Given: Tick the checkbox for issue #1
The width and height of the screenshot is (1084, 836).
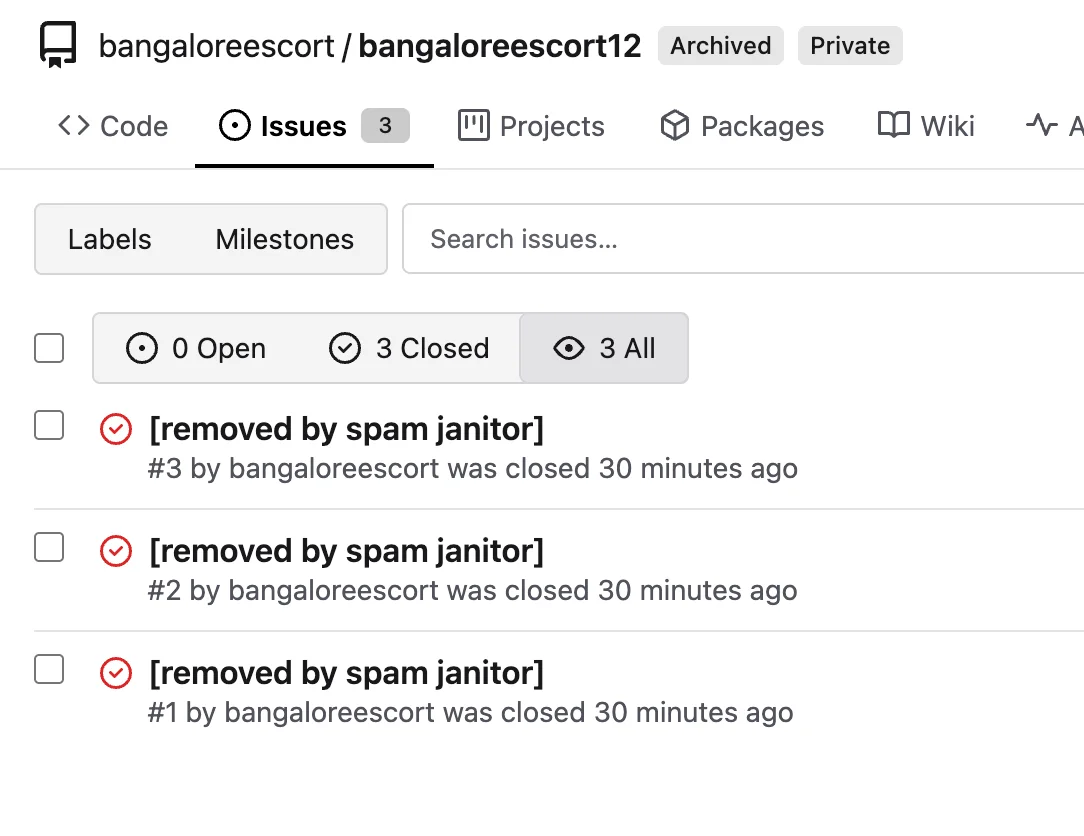Looking at the screenshot, I should tap(49, 669).
